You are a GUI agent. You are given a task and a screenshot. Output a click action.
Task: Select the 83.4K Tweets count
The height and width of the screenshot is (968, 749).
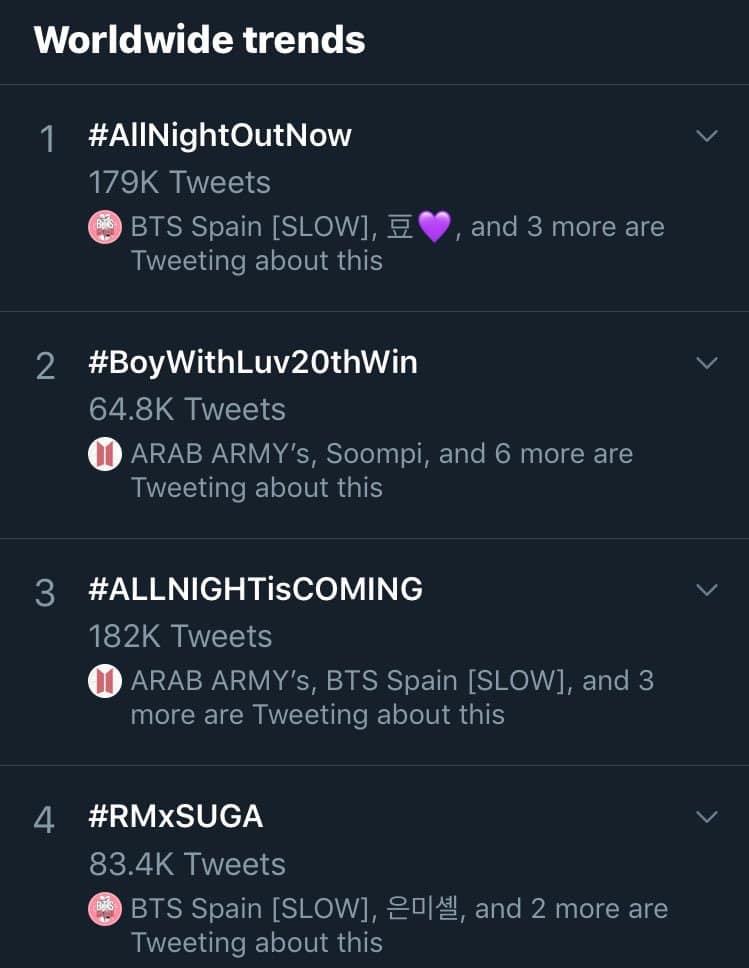tap(187, 864)
